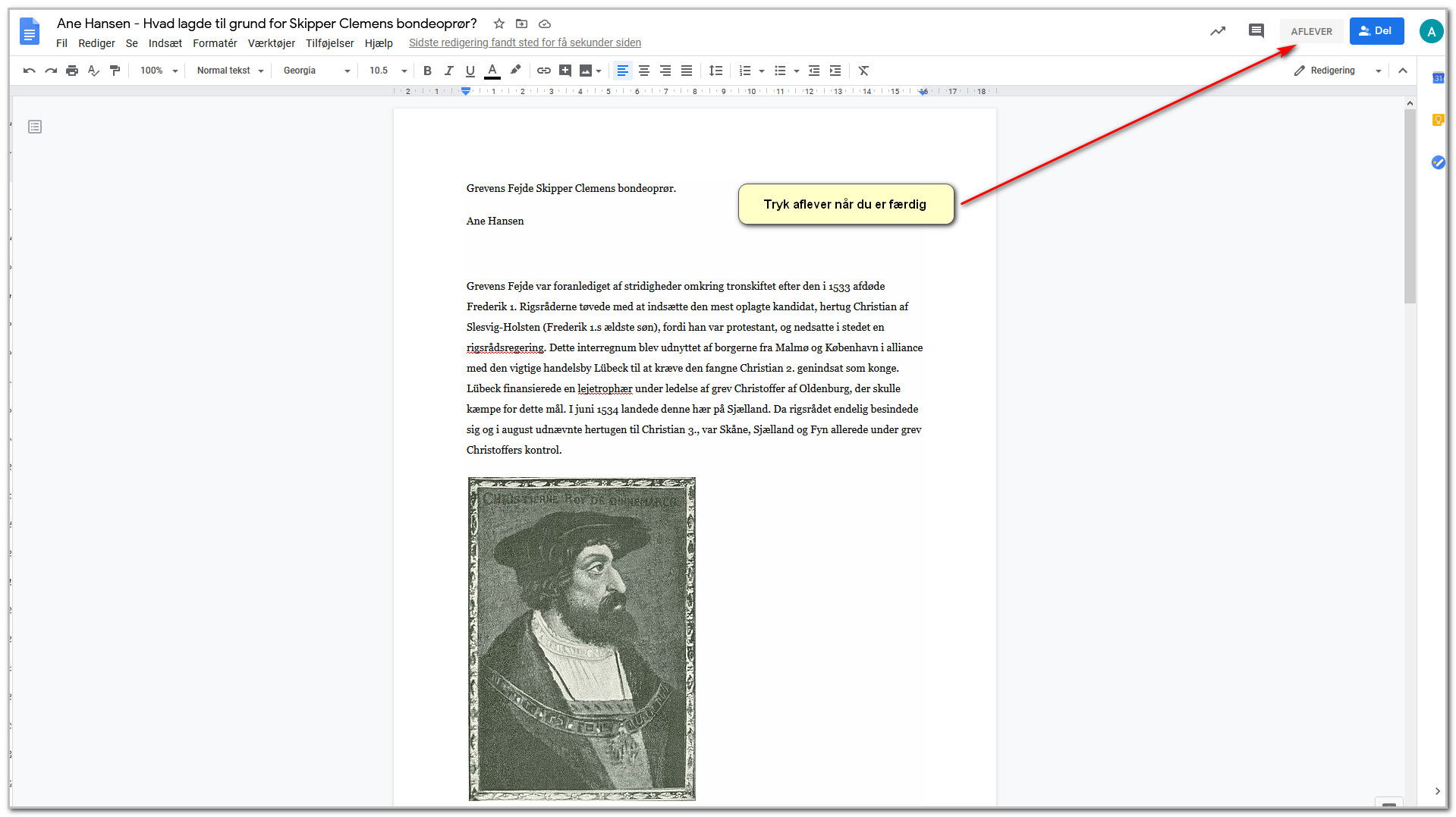Open the Redigering mode dropdown

click(1338, 71)
